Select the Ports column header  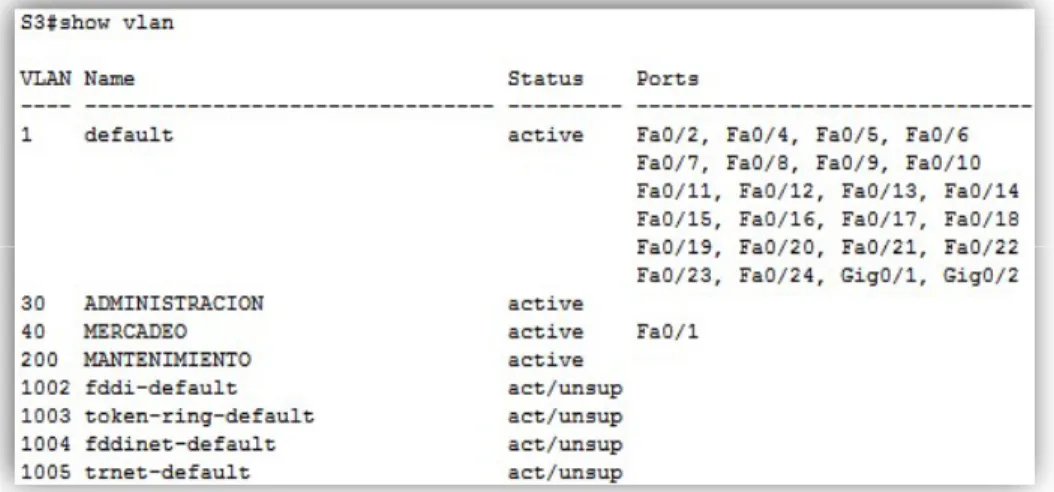click(x=667, y=79)
